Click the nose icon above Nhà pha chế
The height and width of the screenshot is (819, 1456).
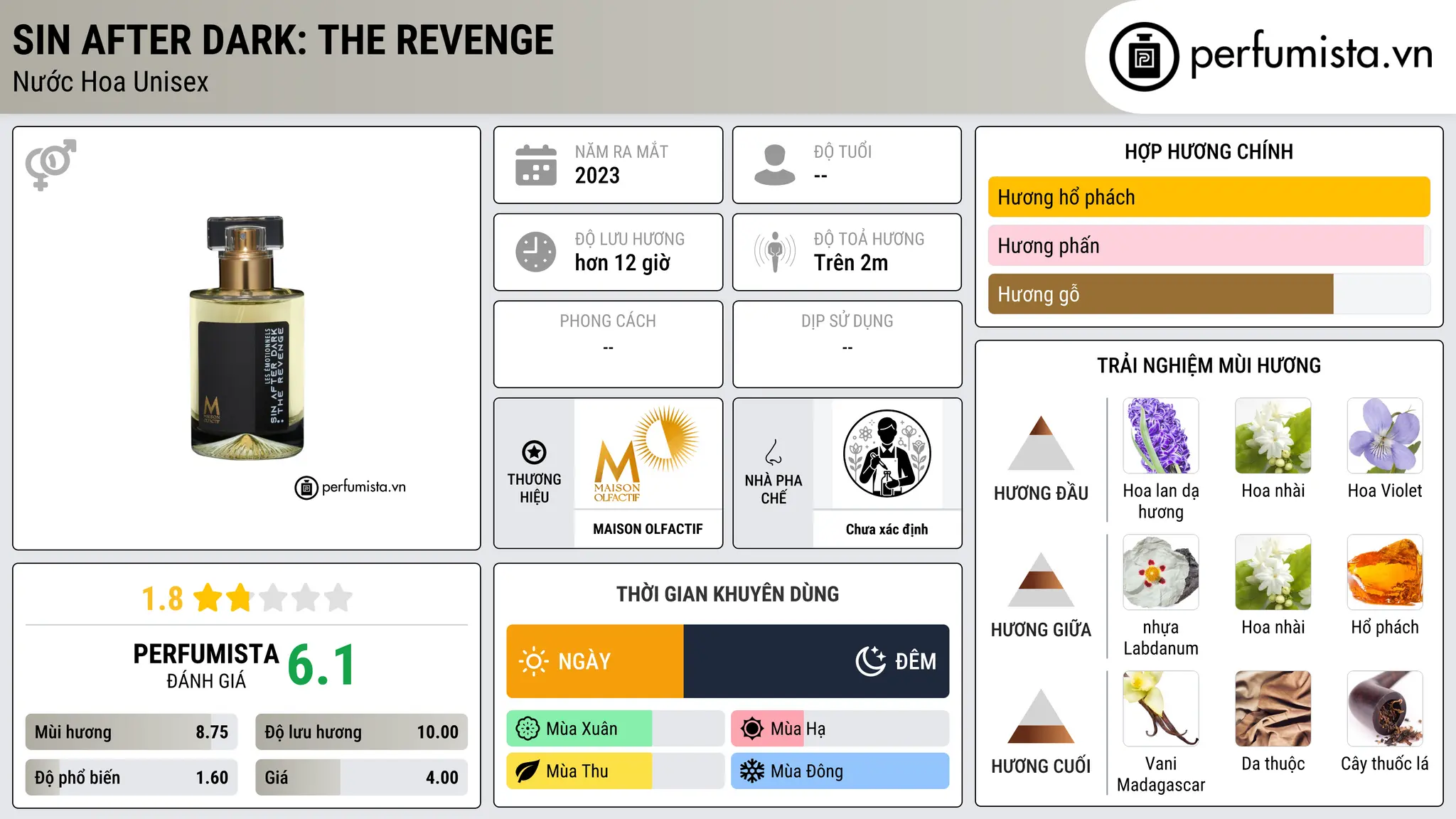point(773,452)
